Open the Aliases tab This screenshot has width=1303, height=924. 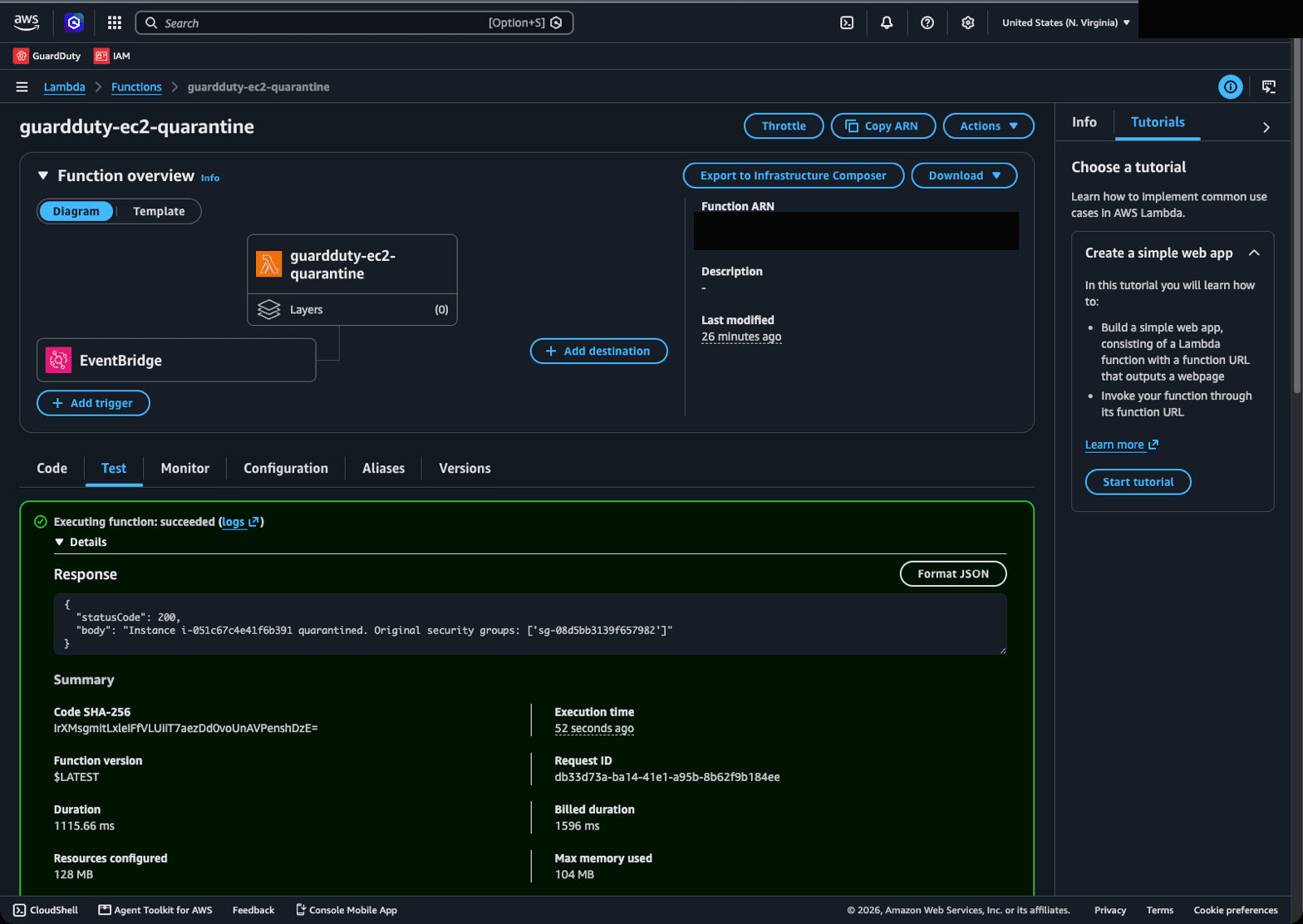(x=383, y=468)
